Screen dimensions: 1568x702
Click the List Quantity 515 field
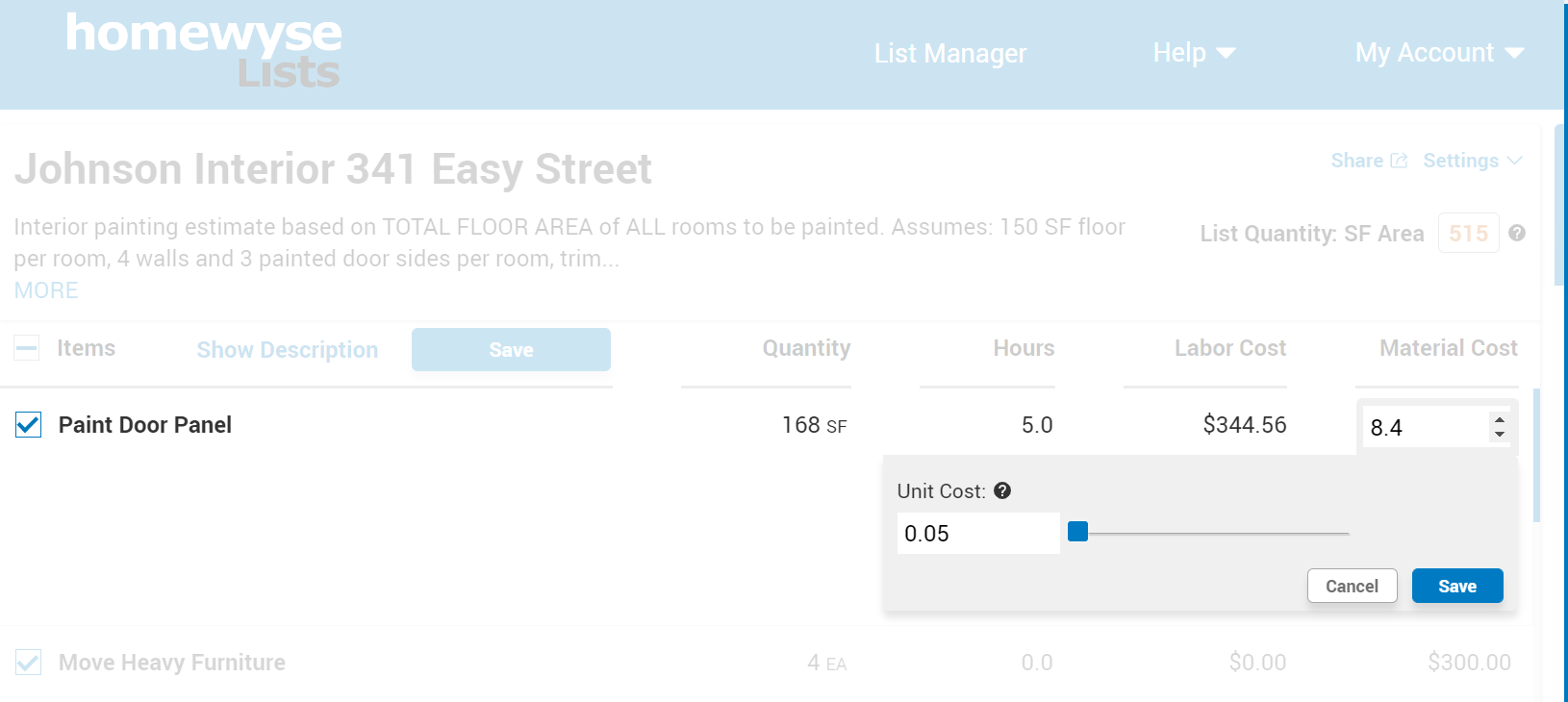(1468, 233)
